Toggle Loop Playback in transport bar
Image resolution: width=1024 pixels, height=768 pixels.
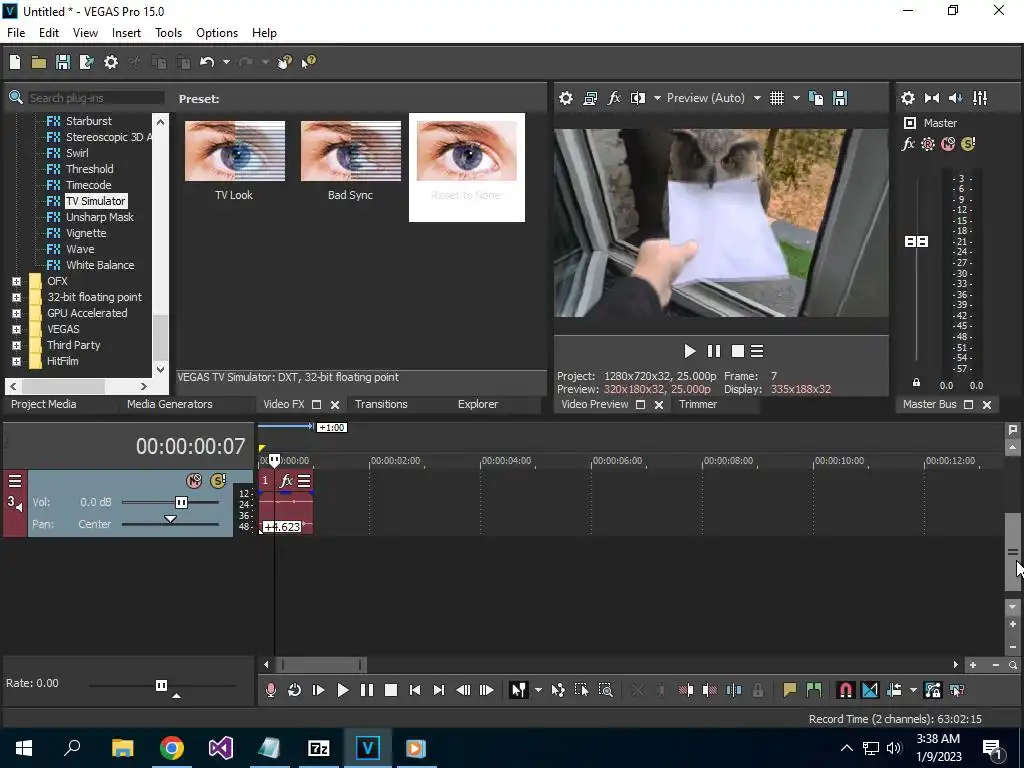tap(295, 690)
